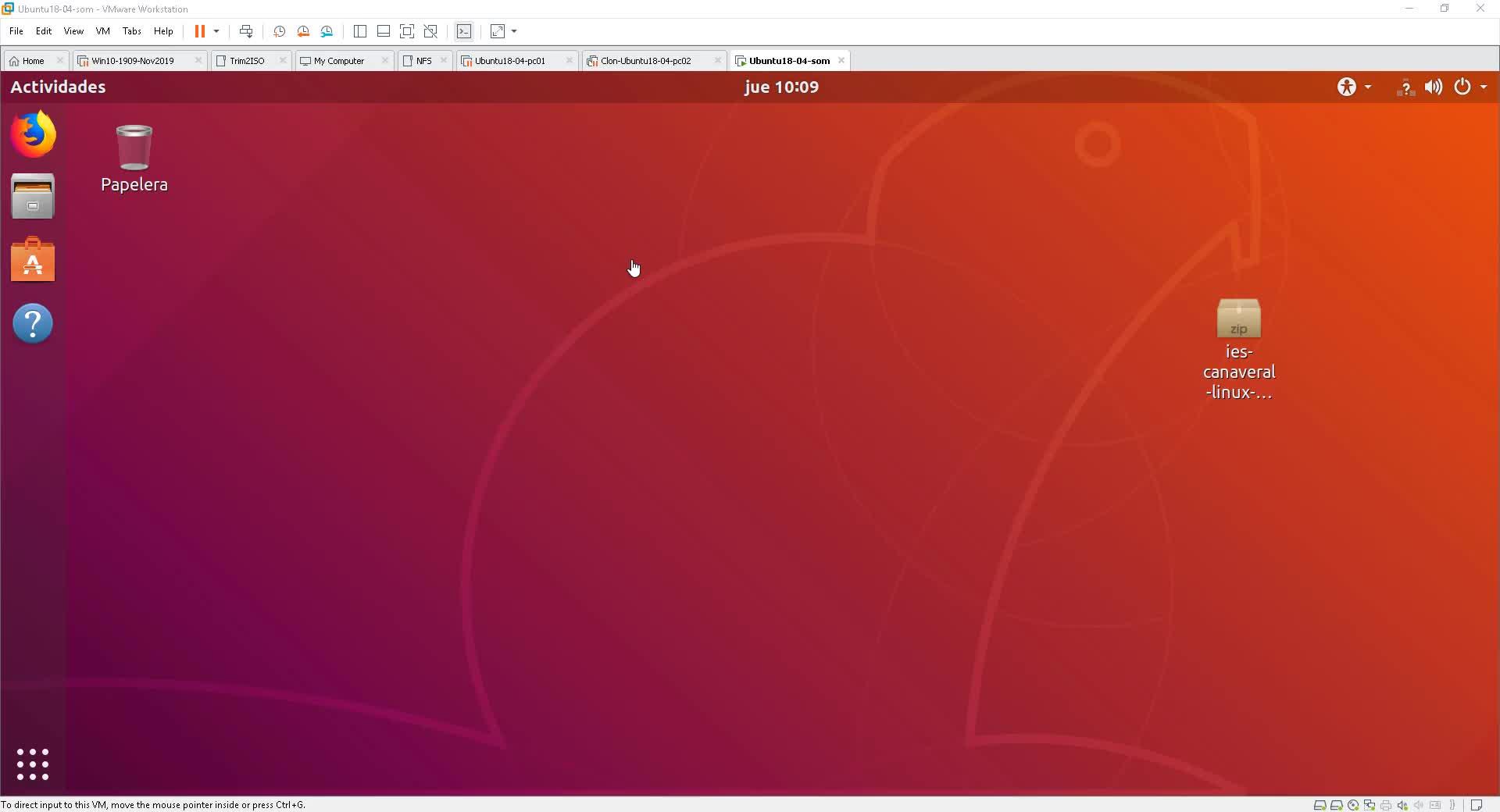The height and width of the screenshot is (812, 1500).
Task: Open the File menu
Action: [x=16, y=31]
